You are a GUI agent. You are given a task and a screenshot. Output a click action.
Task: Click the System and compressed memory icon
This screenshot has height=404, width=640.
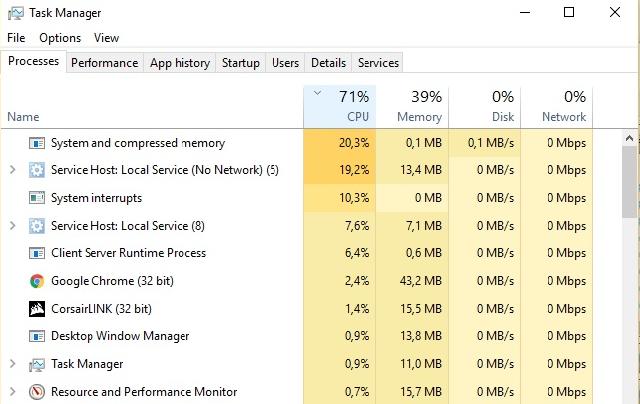tap(37, 143)
